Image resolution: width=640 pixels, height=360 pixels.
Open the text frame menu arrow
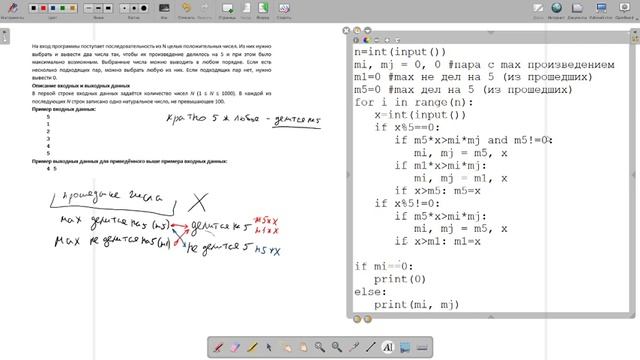368,31
